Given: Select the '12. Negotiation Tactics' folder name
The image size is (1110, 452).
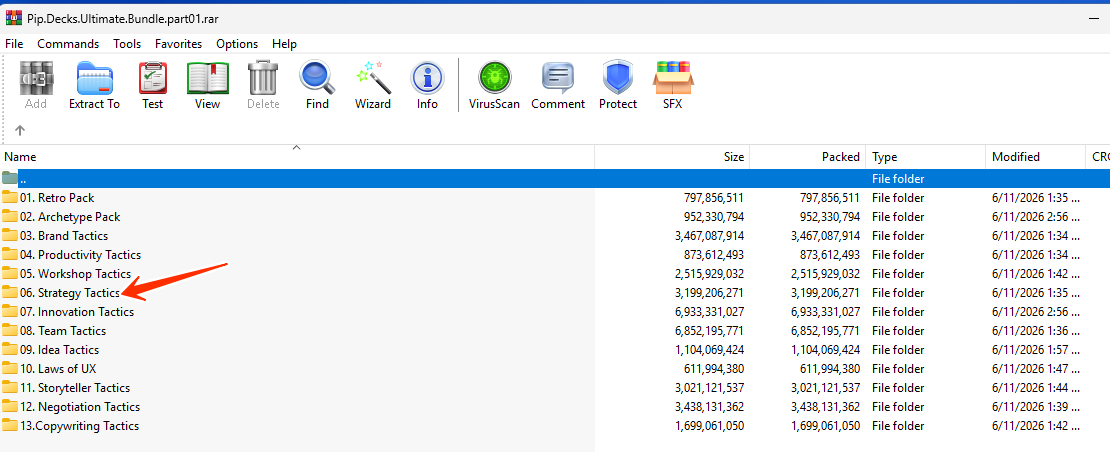Looking at the screenshot, I should pyautogui.click(x=80, y=407).
